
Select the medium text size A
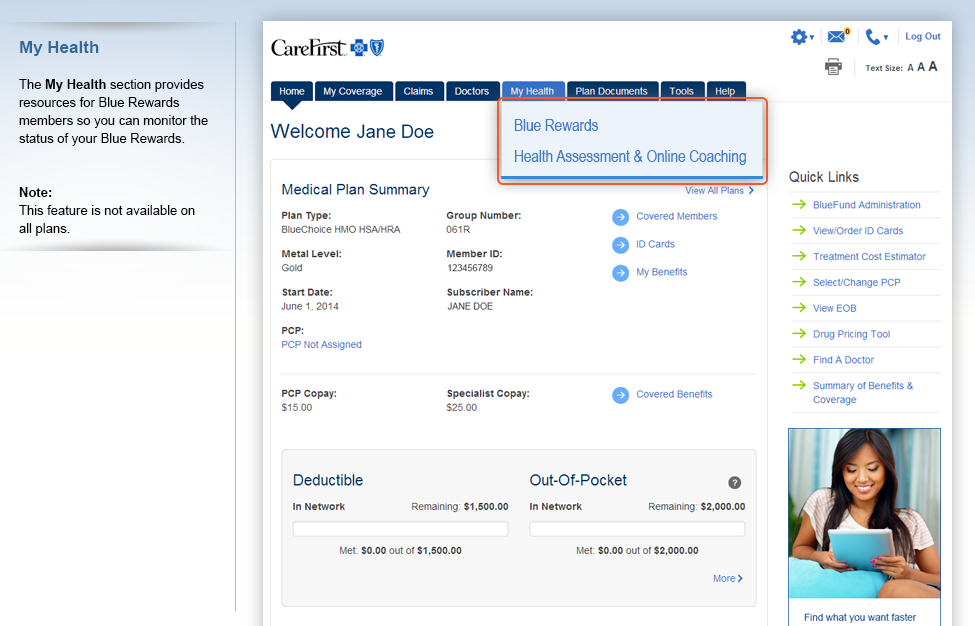click(x=921, y=67)
